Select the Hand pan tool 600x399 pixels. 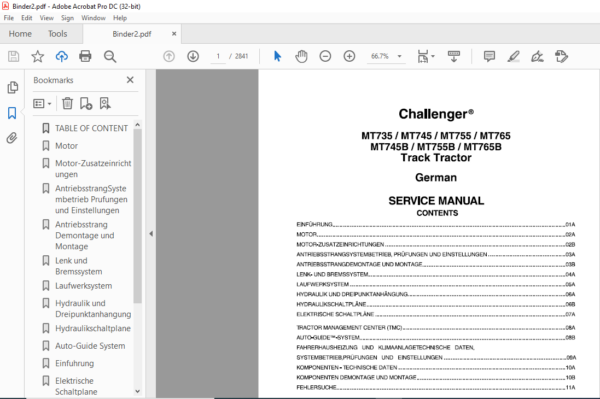301,56
